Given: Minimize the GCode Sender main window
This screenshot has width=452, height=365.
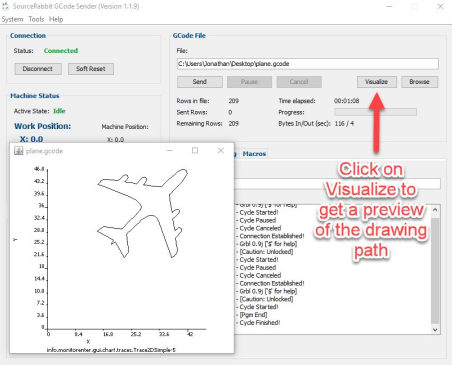Looking at the screenshot, I should pos(389,6).
